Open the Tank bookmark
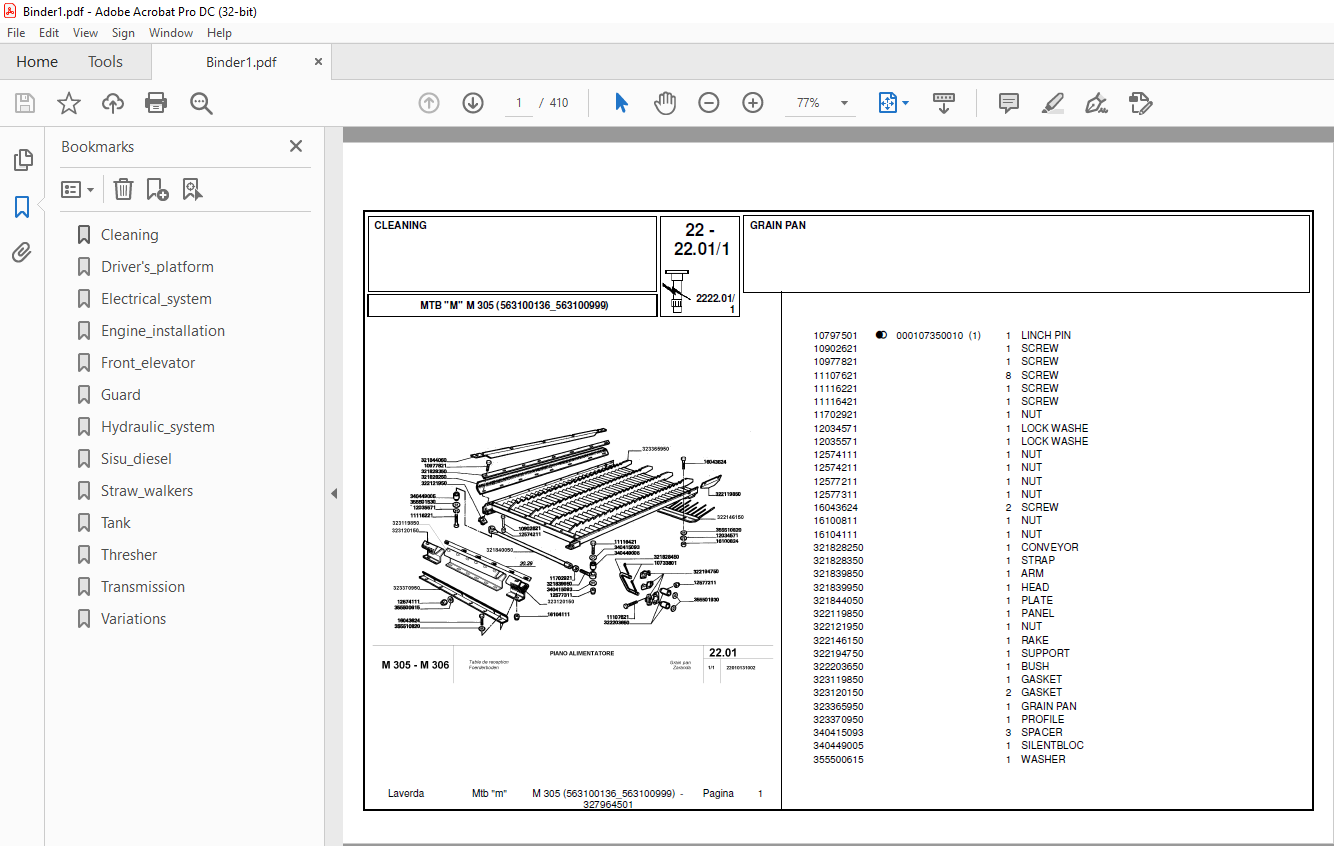Viewport: 1334px width, 846px height. click(x=115, y=523)
